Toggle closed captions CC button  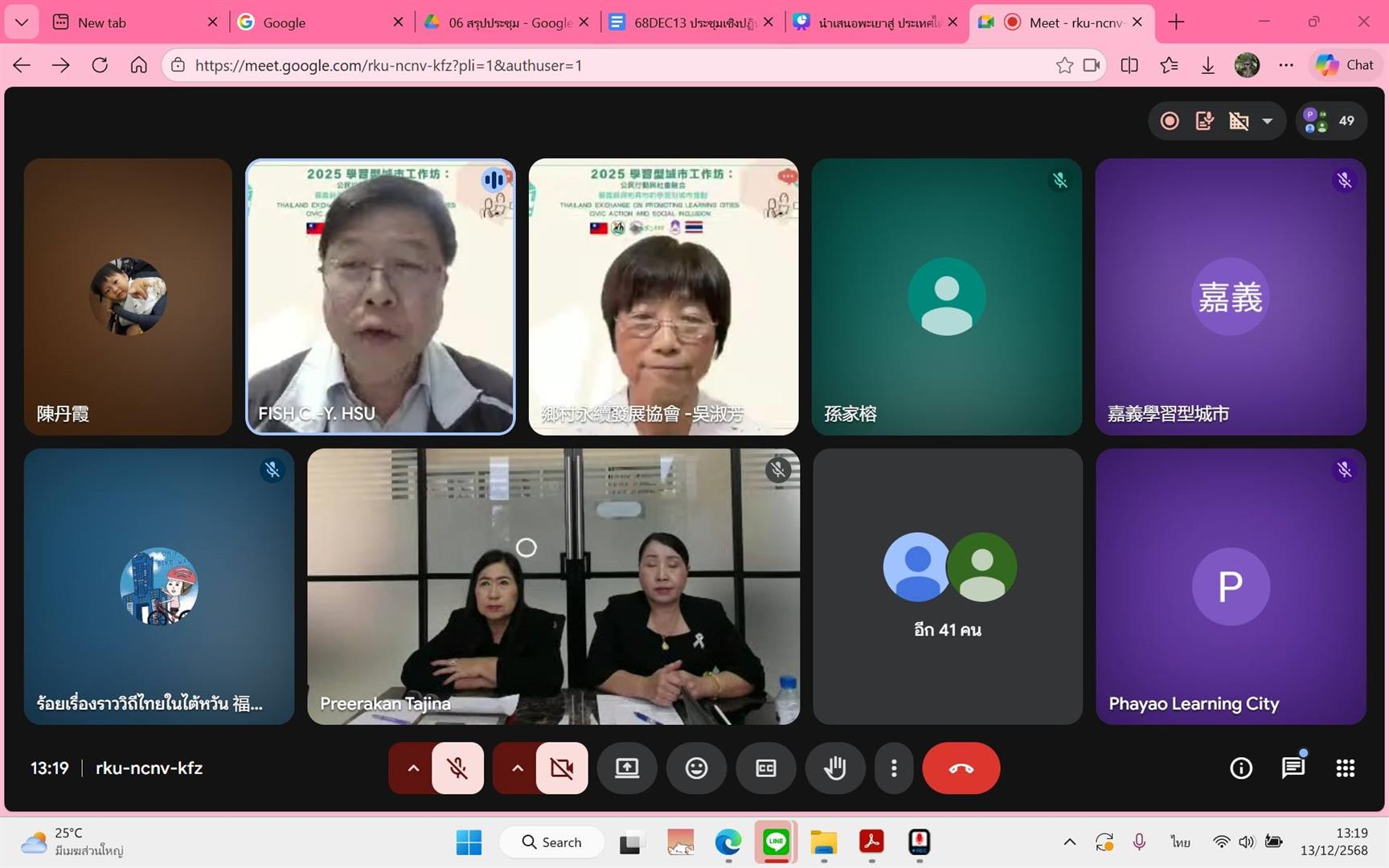766,768
